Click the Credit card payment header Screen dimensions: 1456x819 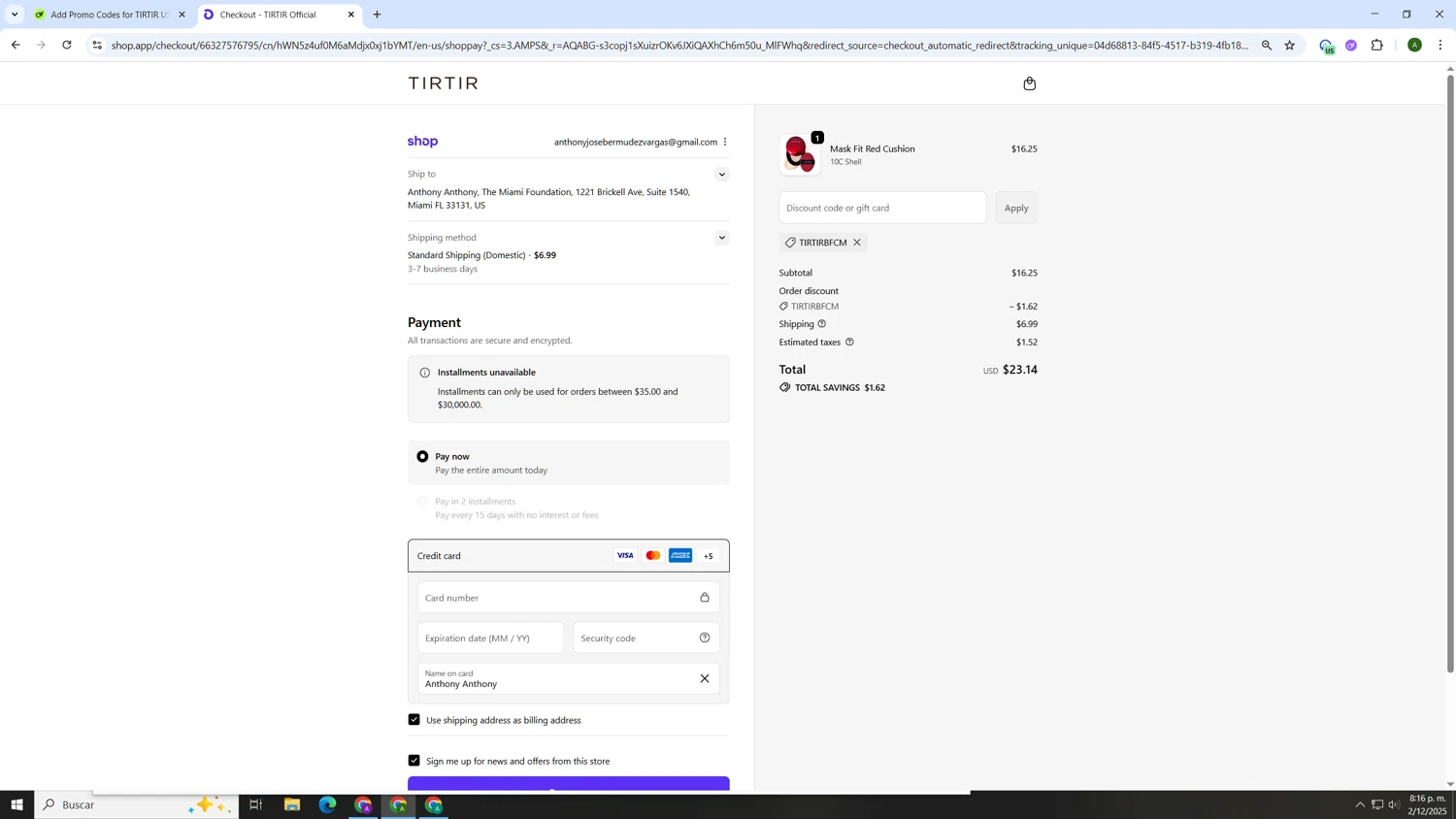(x=569, y=556)
